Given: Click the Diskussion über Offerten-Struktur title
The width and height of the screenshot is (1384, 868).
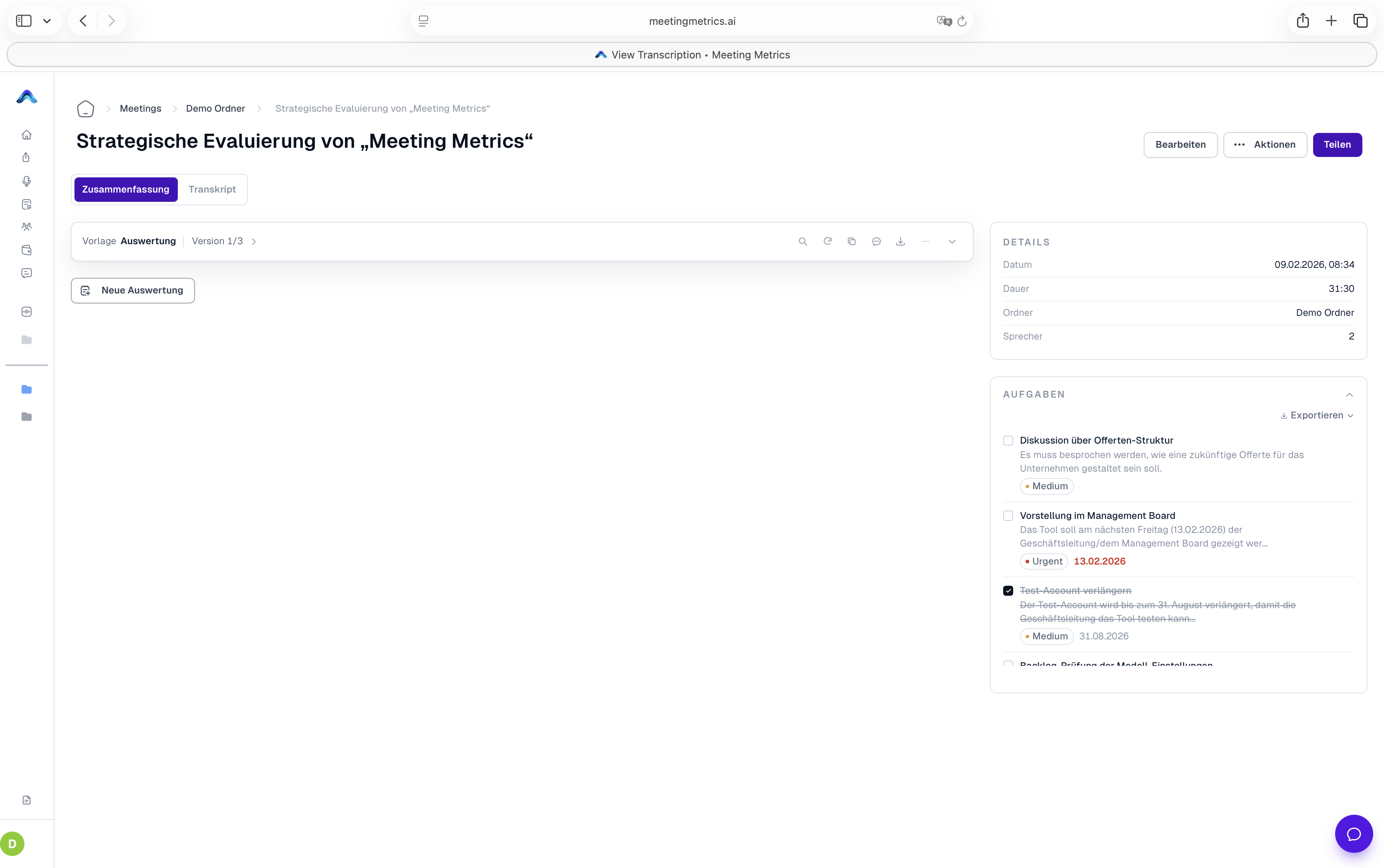Looking at the screenshot, I should pos(1096,440).
